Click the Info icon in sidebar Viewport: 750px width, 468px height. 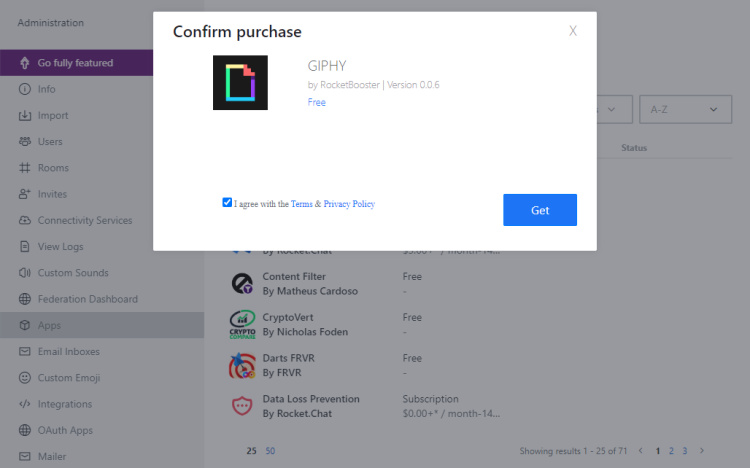[25, 89]
